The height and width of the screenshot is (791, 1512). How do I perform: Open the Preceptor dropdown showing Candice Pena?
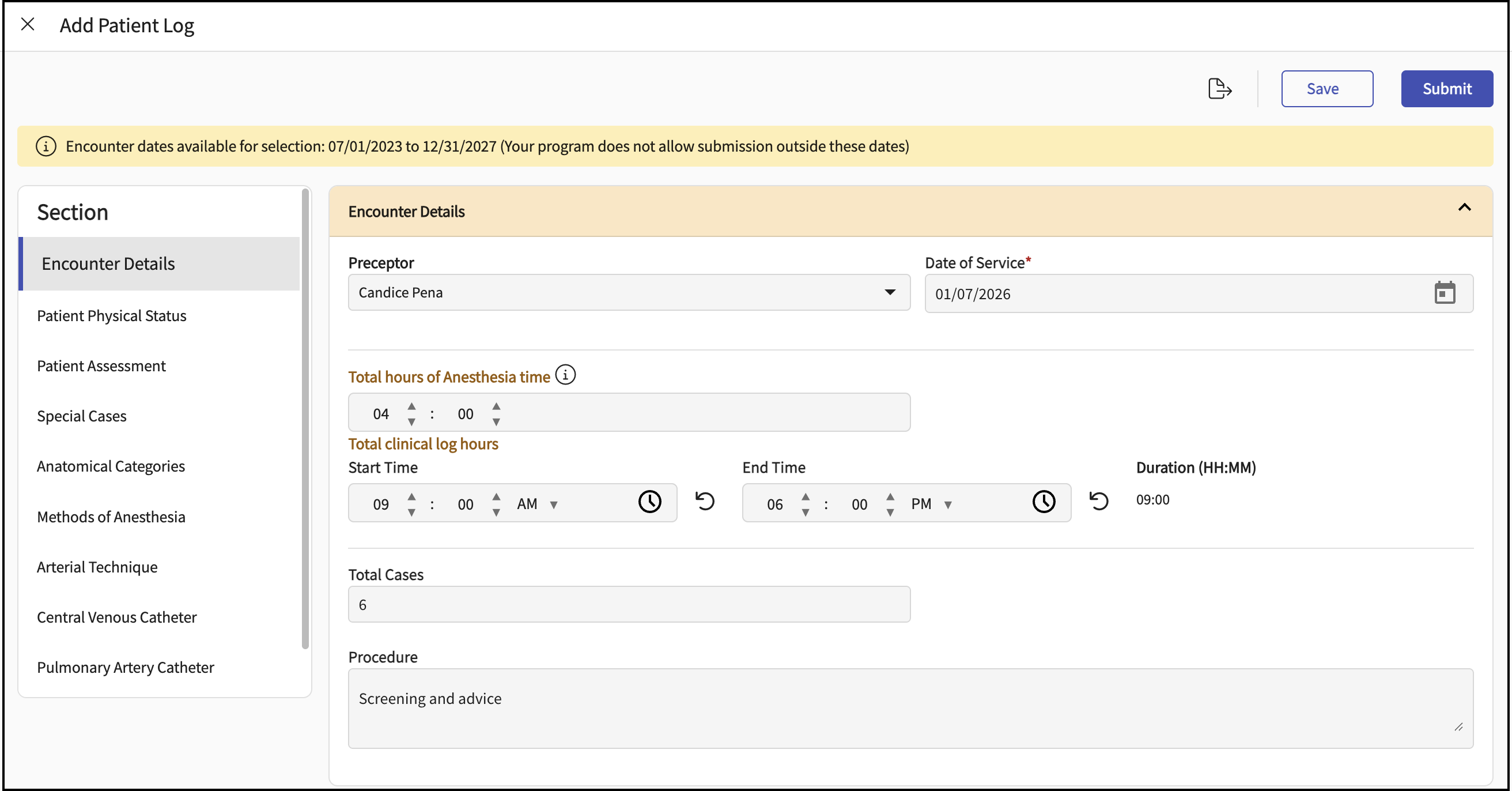629,292
